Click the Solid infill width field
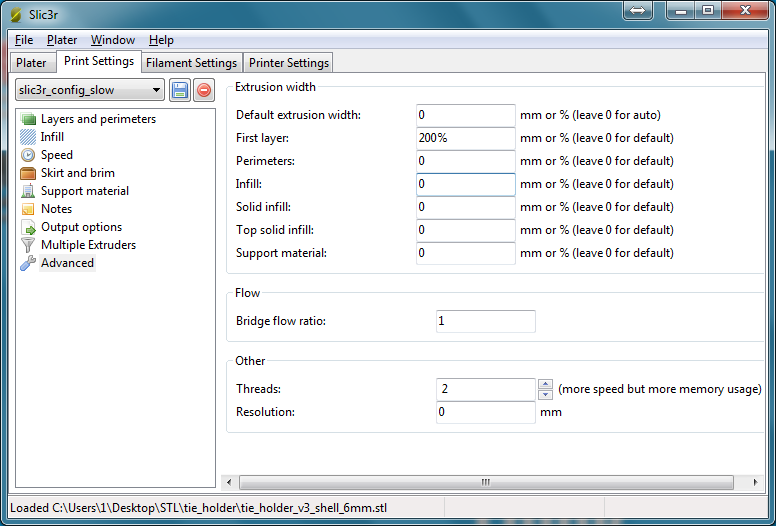This screenshot has width=776, height=526. click(x=466, y=207)
